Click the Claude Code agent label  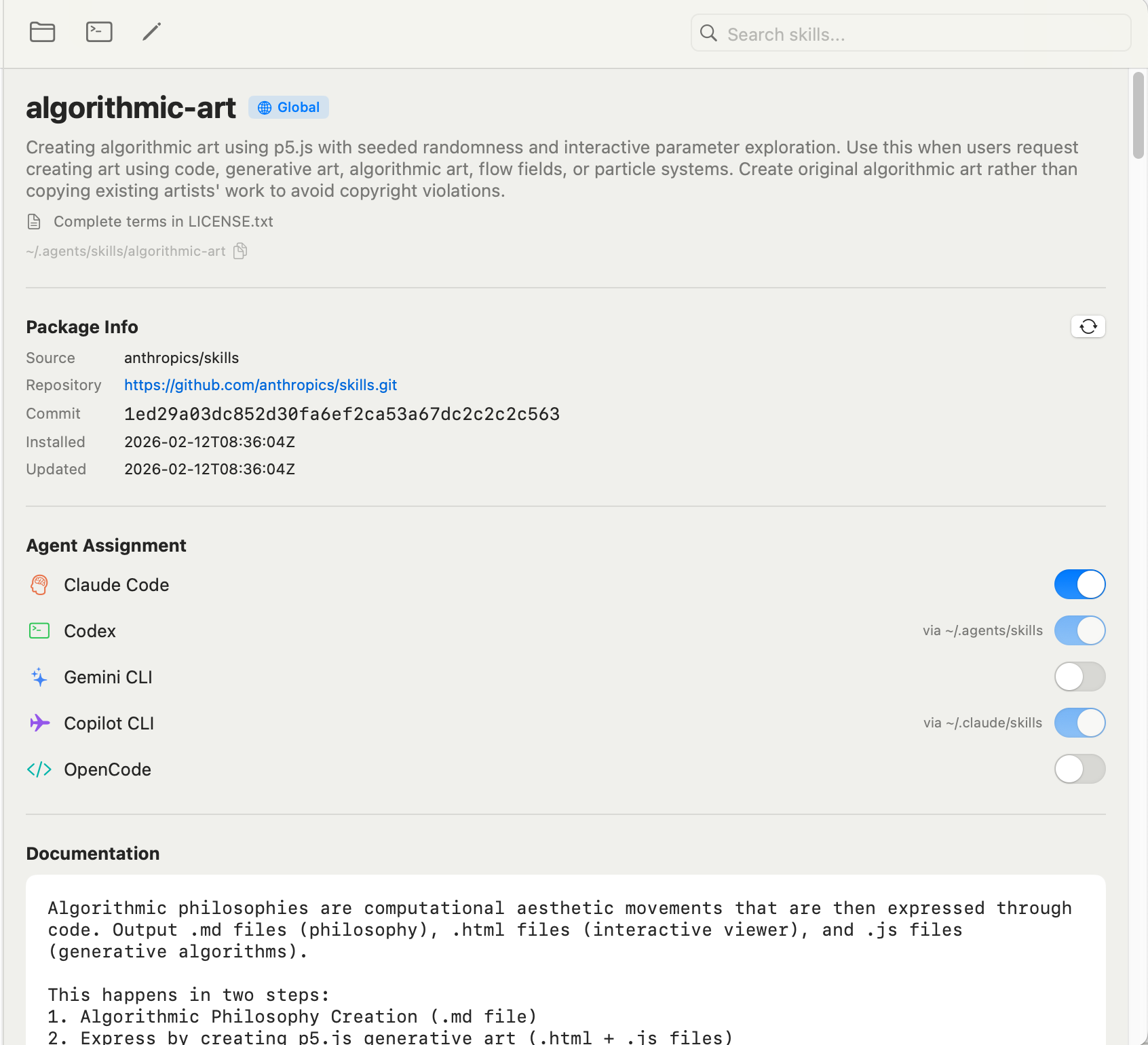(x=117, y=585)
